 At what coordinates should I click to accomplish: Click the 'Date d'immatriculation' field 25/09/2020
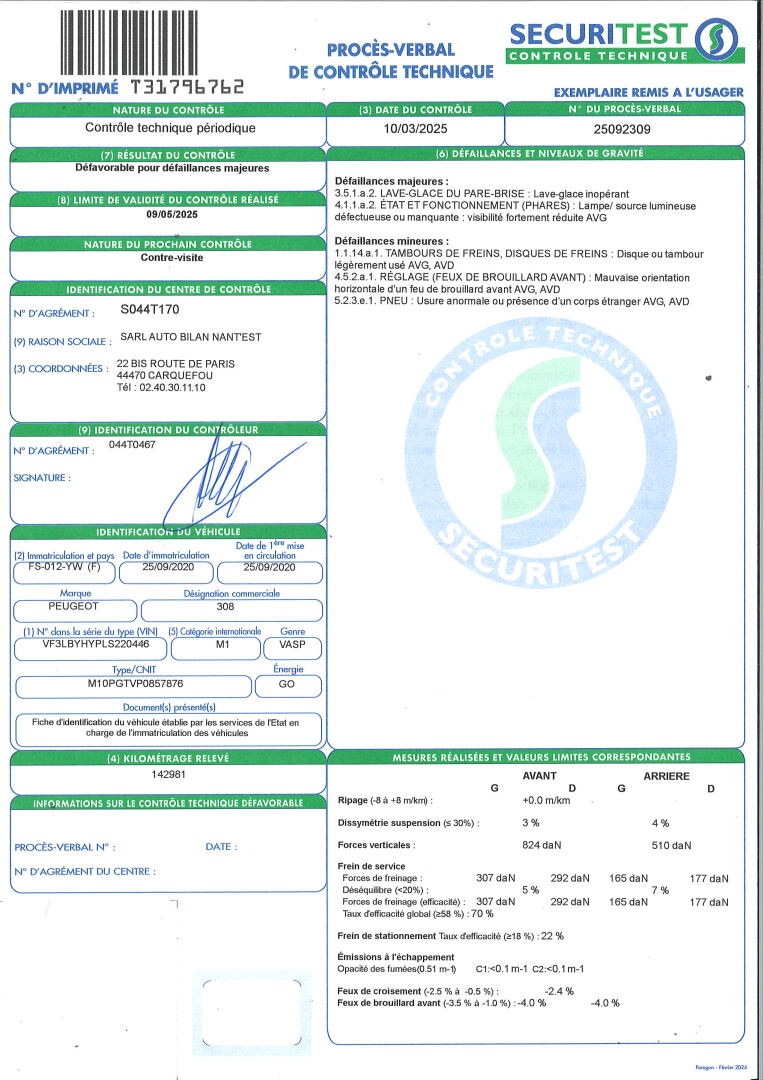(167, 572)
